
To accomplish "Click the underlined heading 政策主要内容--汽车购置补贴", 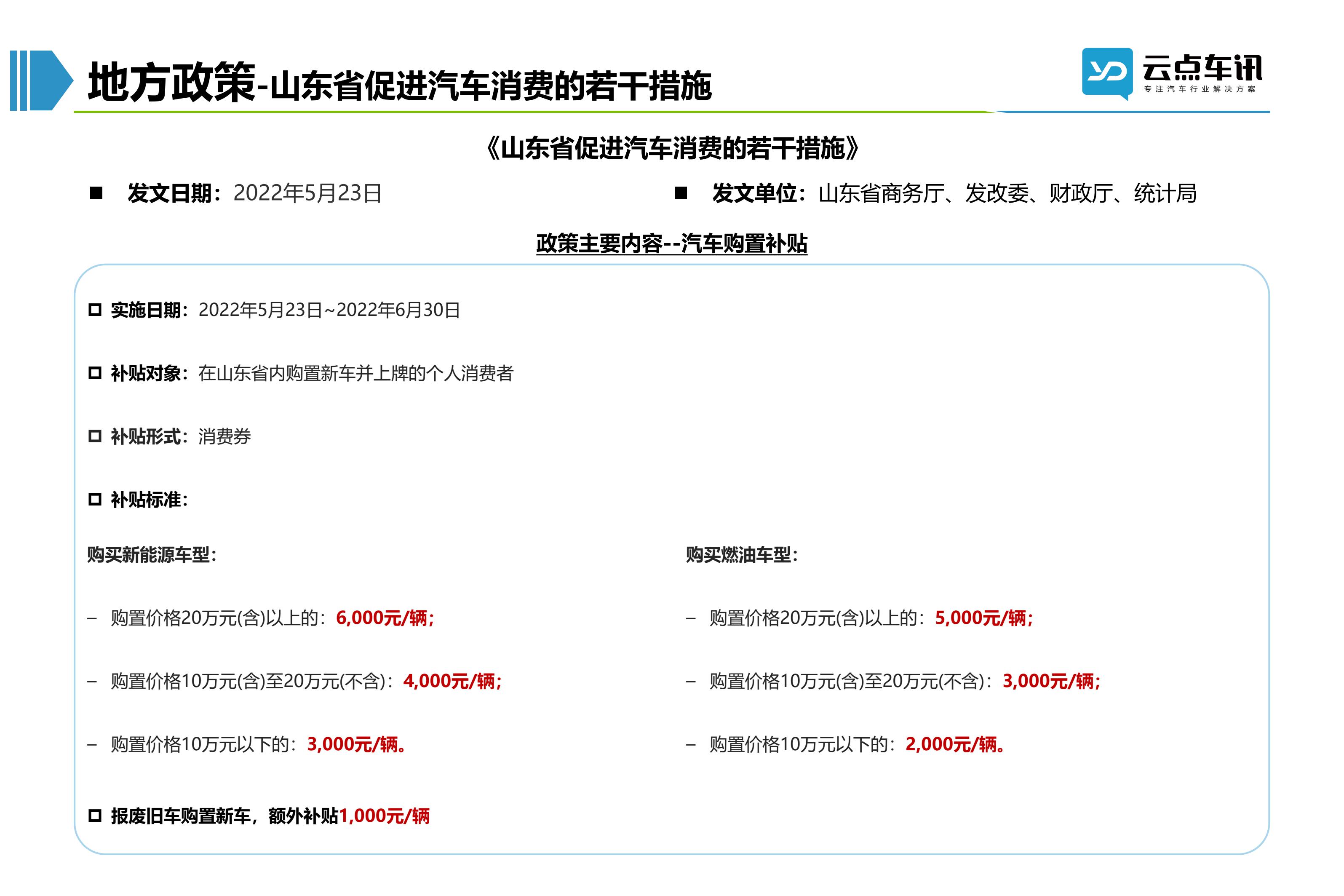I will point(672,244).
